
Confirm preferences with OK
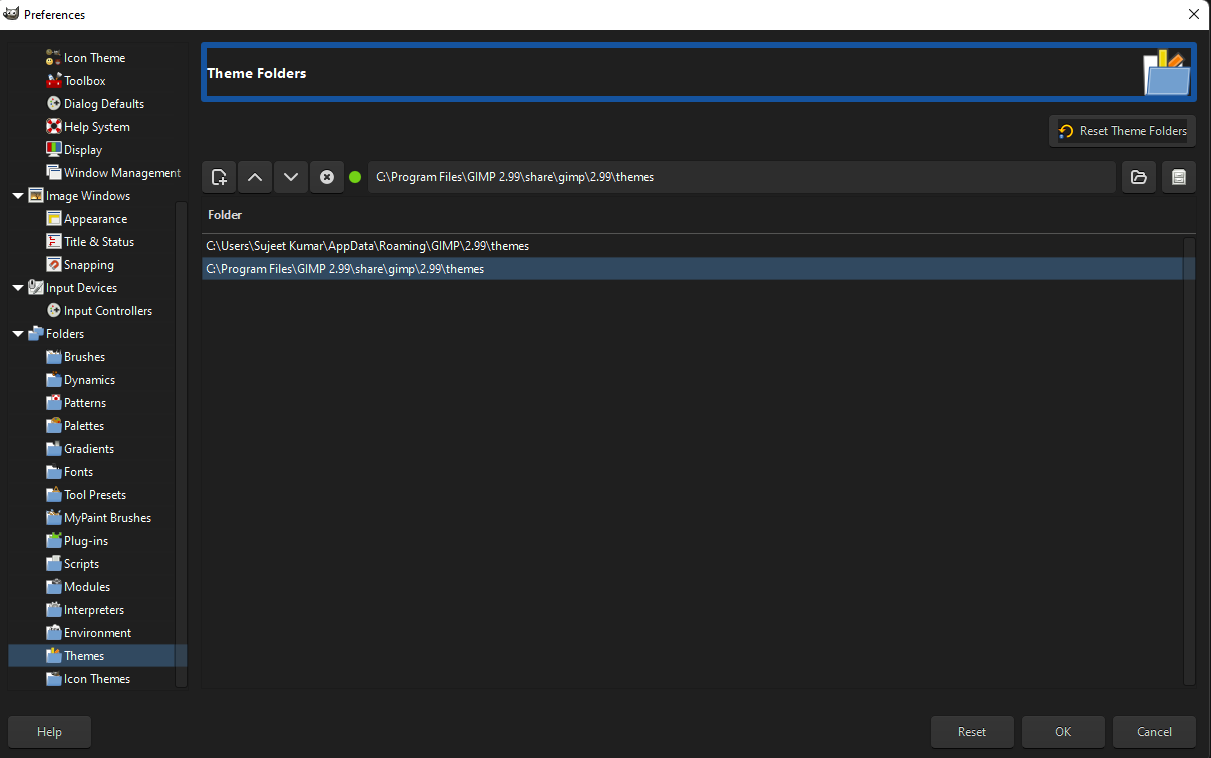tap(1063, 732)
